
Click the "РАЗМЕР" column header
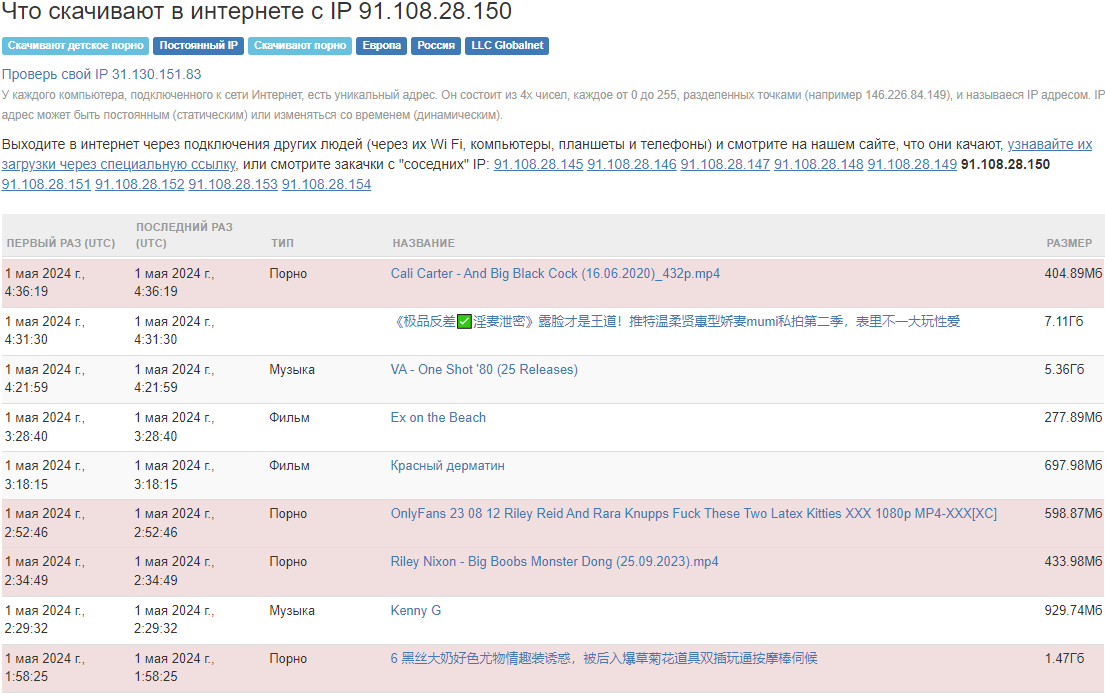click(1069, 243)
